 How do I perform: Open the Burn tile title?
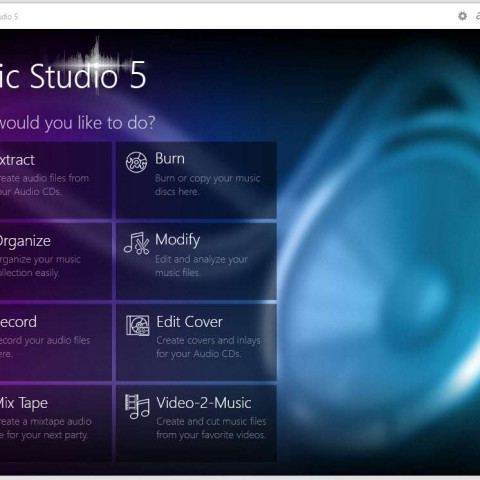[170, 158]
